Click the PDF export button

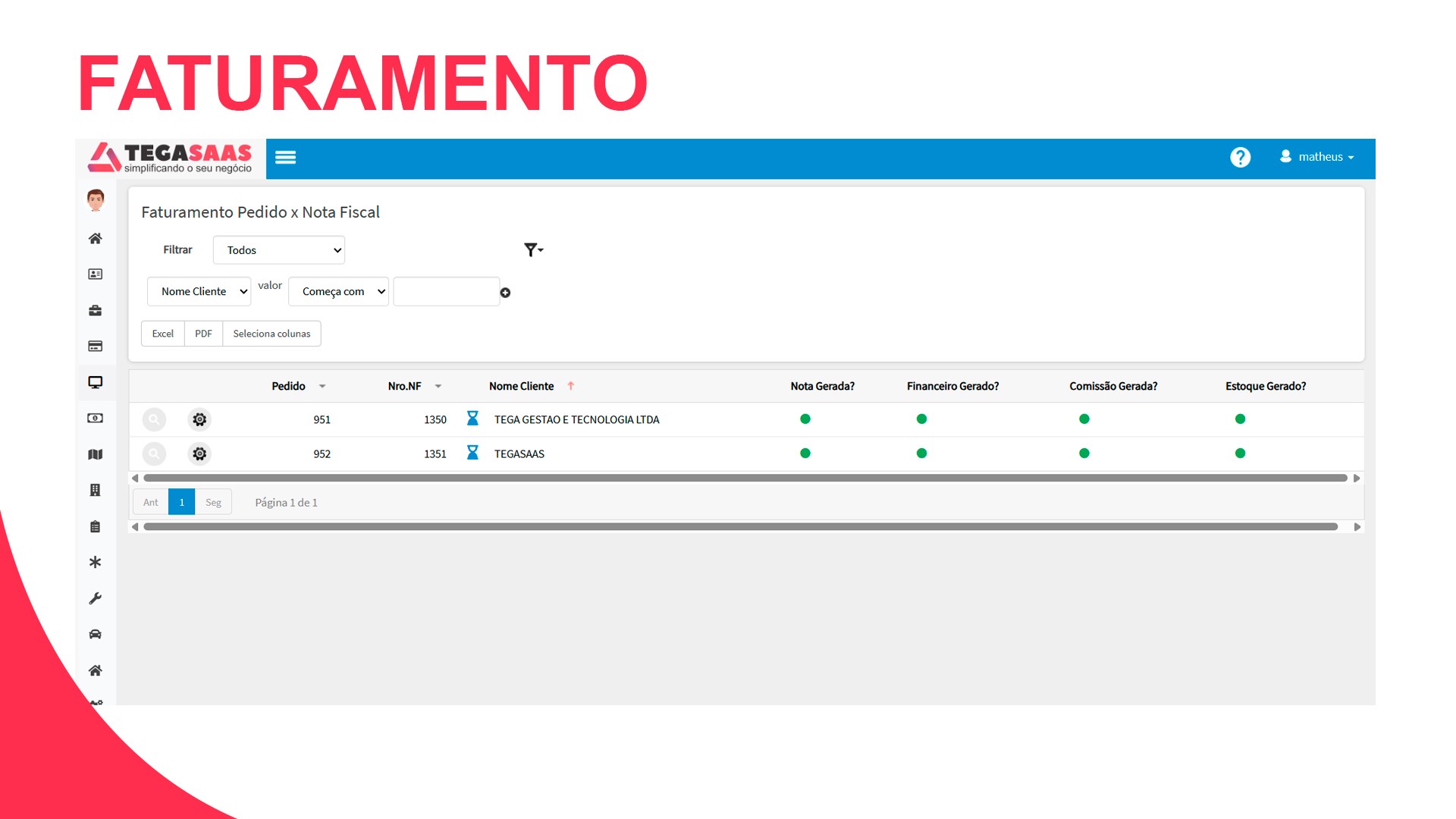pyautogui.click(x=203, y=334)
